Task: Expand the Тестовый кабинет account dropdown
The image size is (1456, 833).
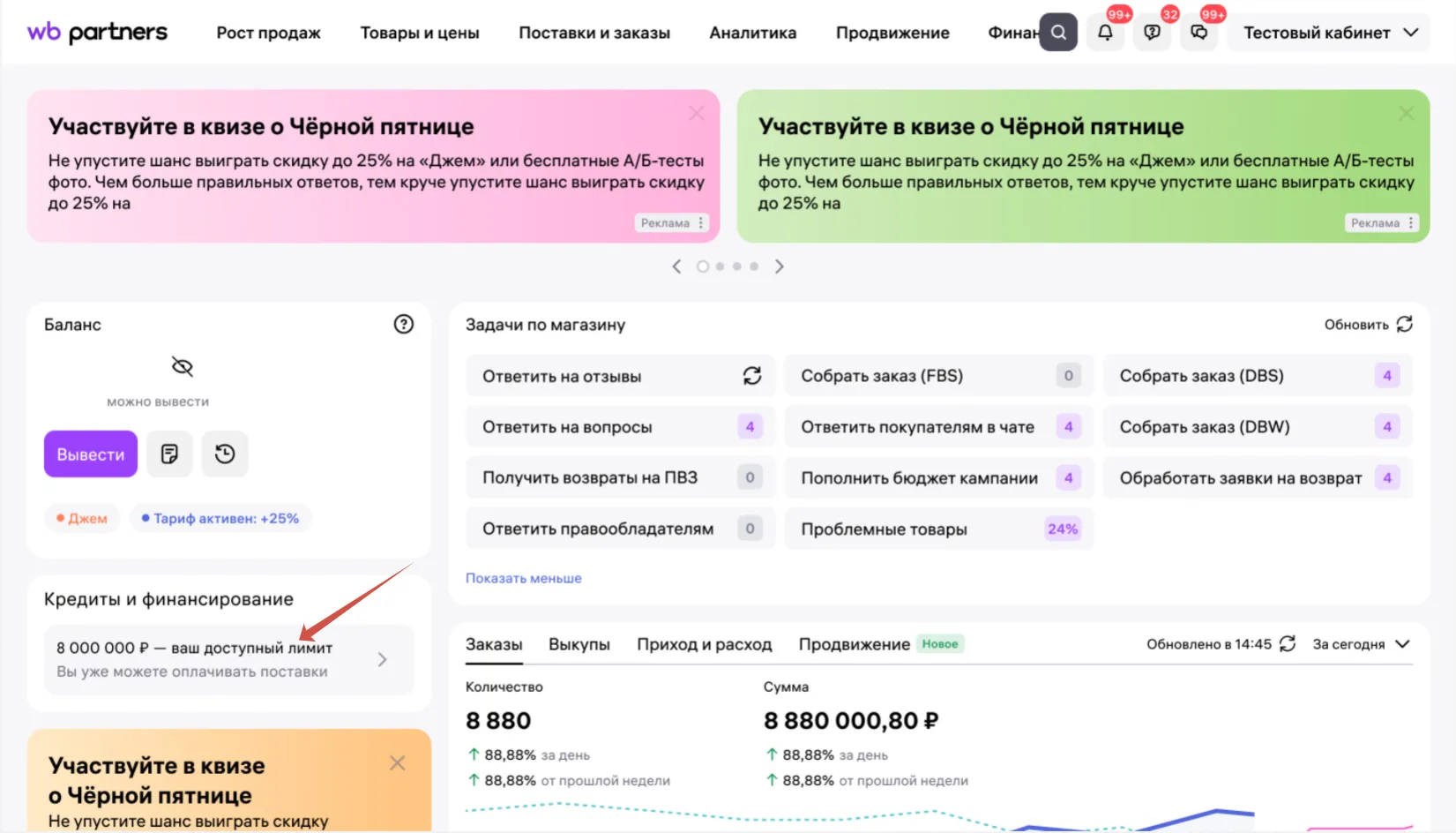Action: [x=1329, y=33]
